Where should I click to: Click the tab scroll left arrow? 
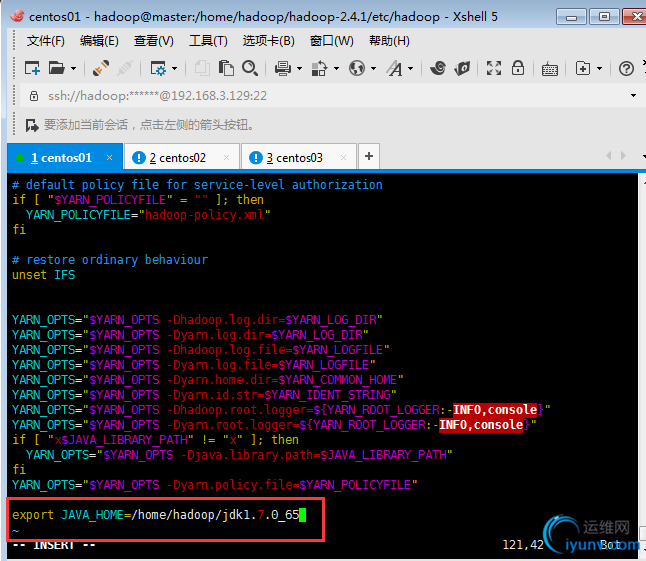point(609,156)
